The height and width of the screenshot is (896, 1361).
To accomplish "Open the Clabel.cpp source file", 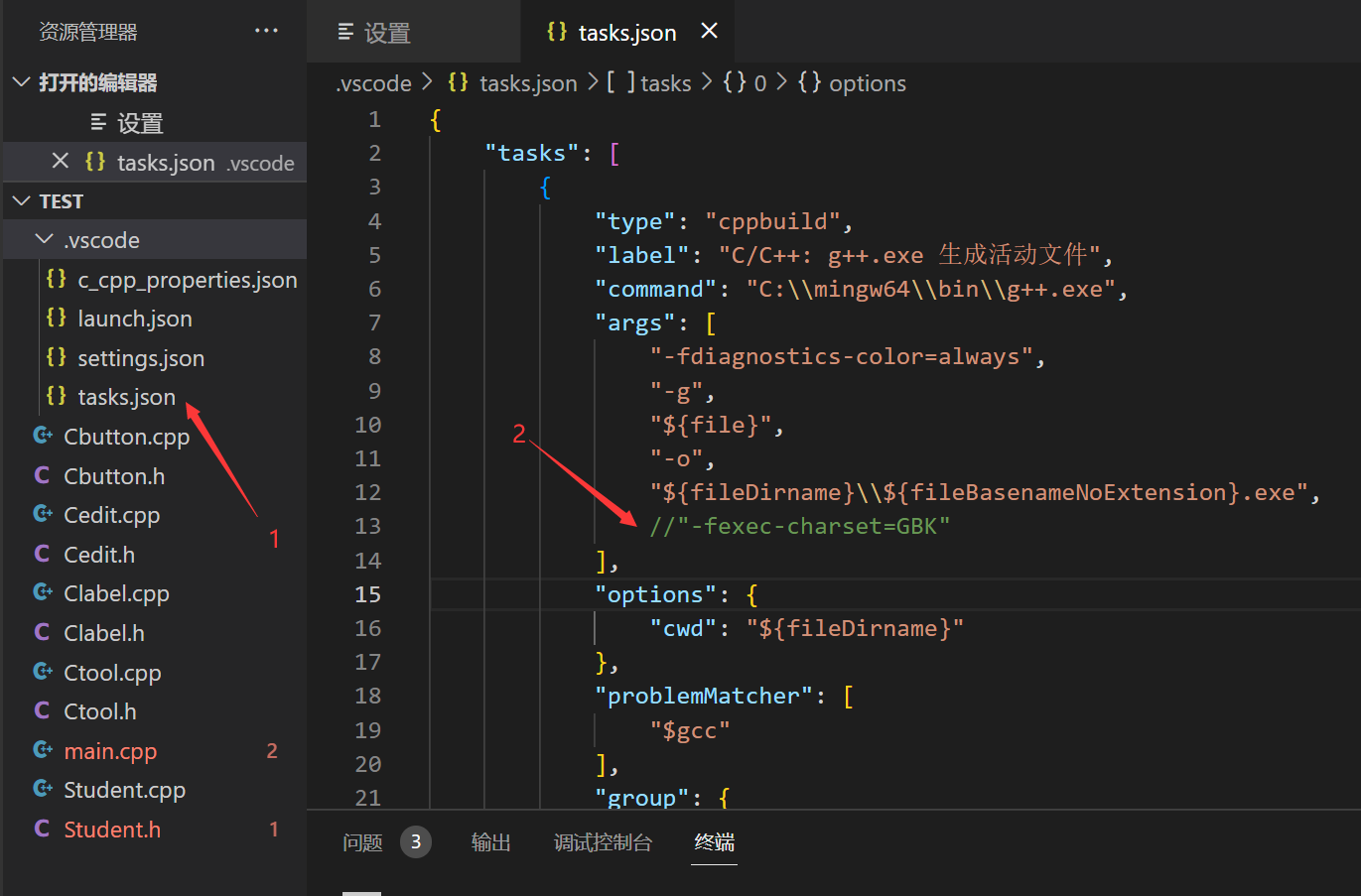I will (121, 592).
